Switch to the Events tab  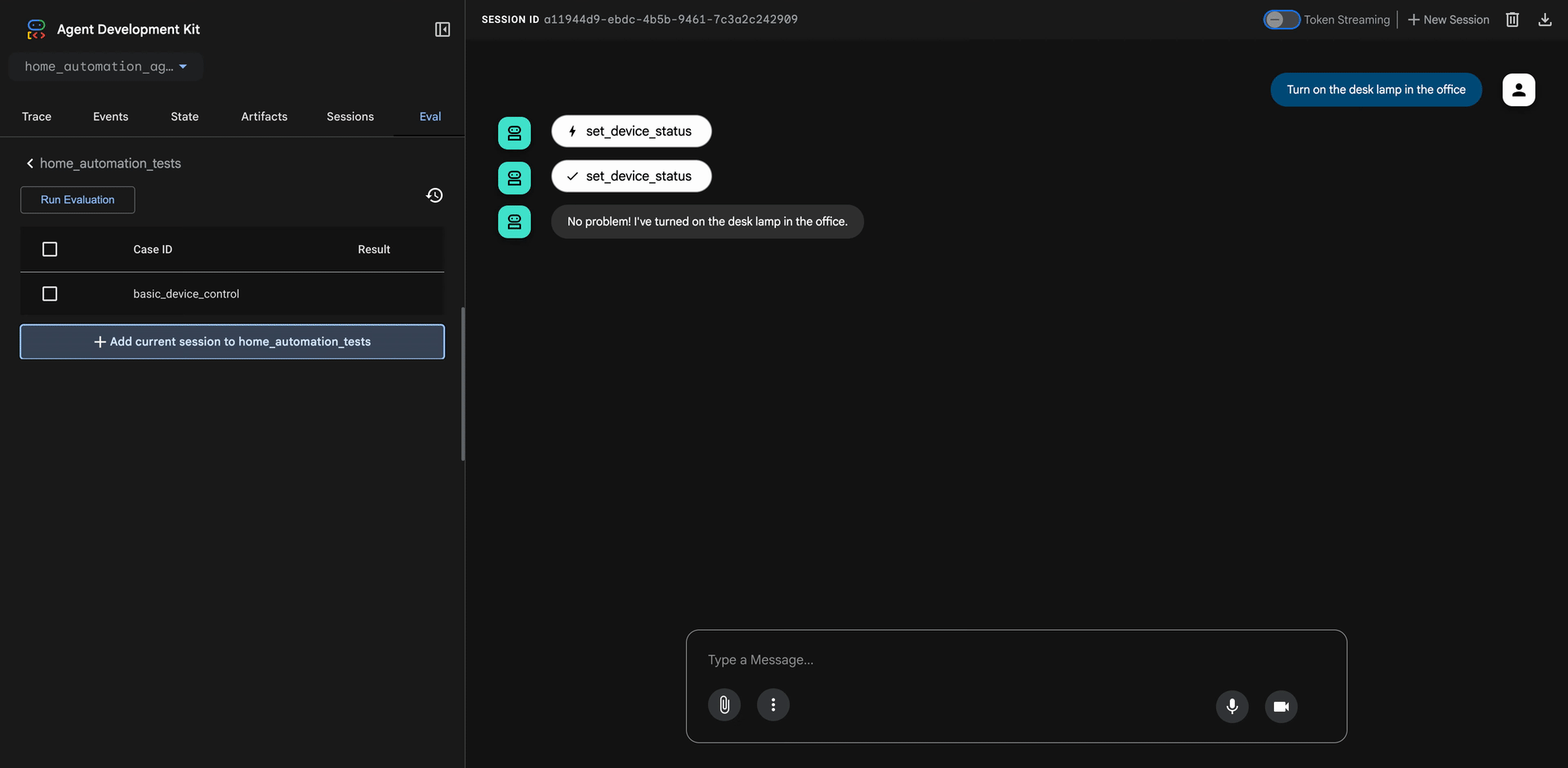coord(110,116)
